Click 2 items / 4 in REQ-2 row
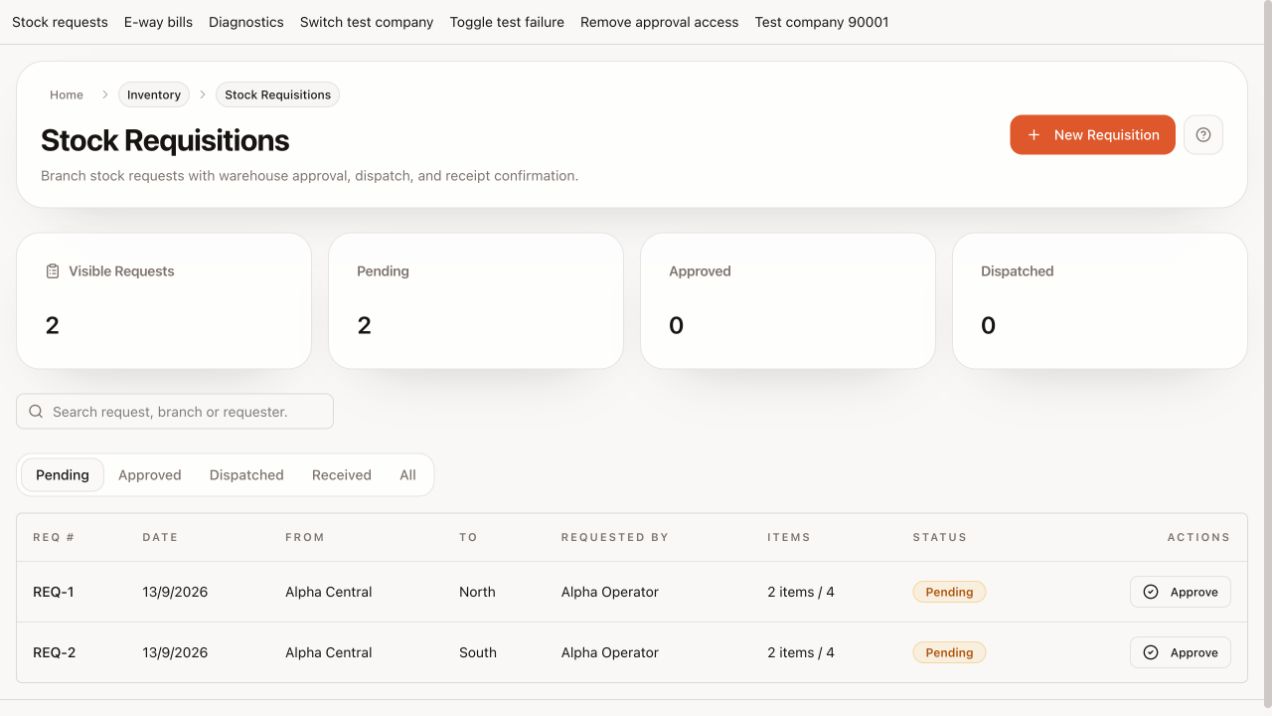Screen dimensions: 1272x716 coord(801,652)
